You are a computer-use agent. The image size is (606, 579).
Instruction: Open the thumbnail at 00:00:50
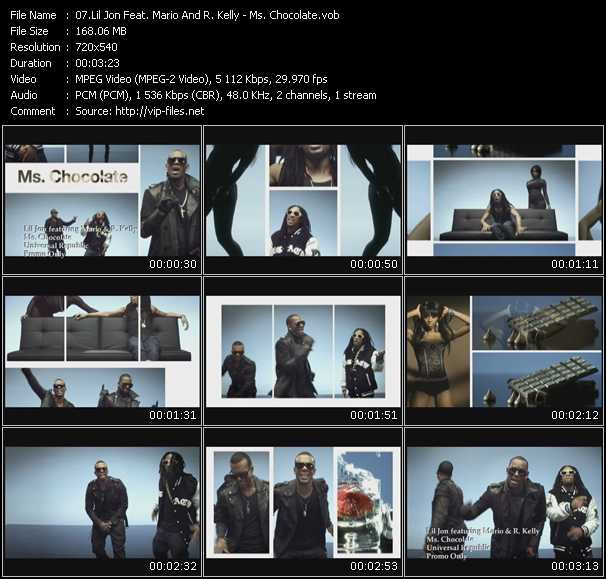[x=303, y=200]
